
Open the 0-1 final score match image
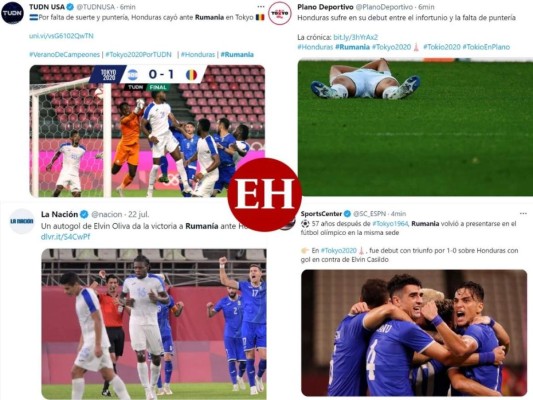click(147, 131)
